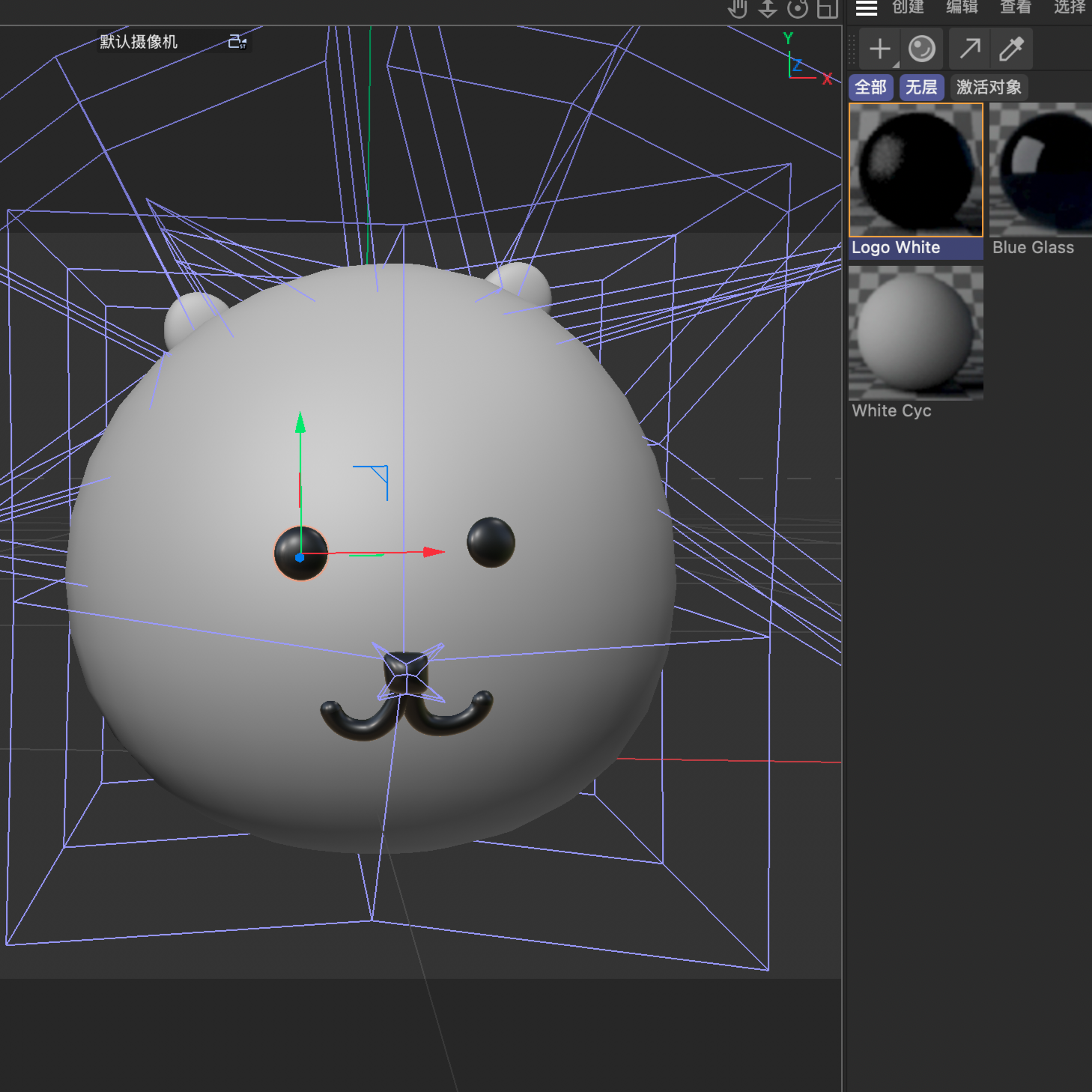Select the White Cyc material thumbnail

[916, 333]
